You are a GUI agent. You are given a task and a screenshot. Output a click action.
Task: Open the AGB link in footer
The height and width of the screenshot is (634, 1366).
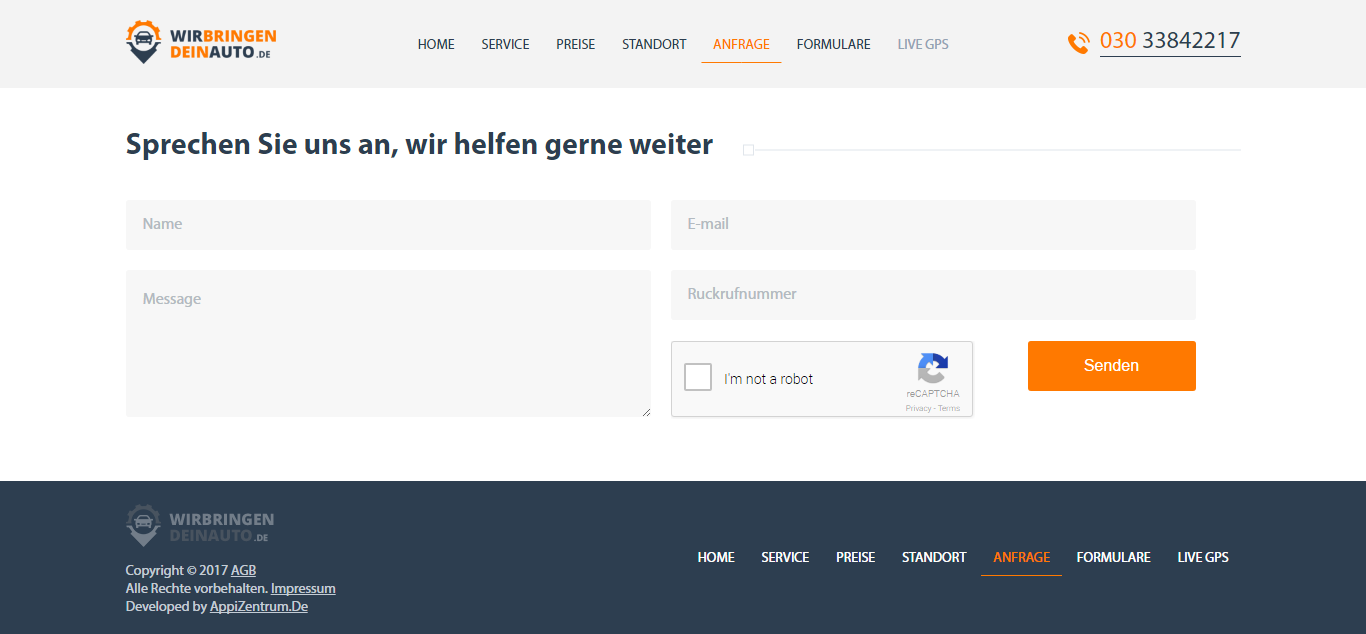coord(243,571)
